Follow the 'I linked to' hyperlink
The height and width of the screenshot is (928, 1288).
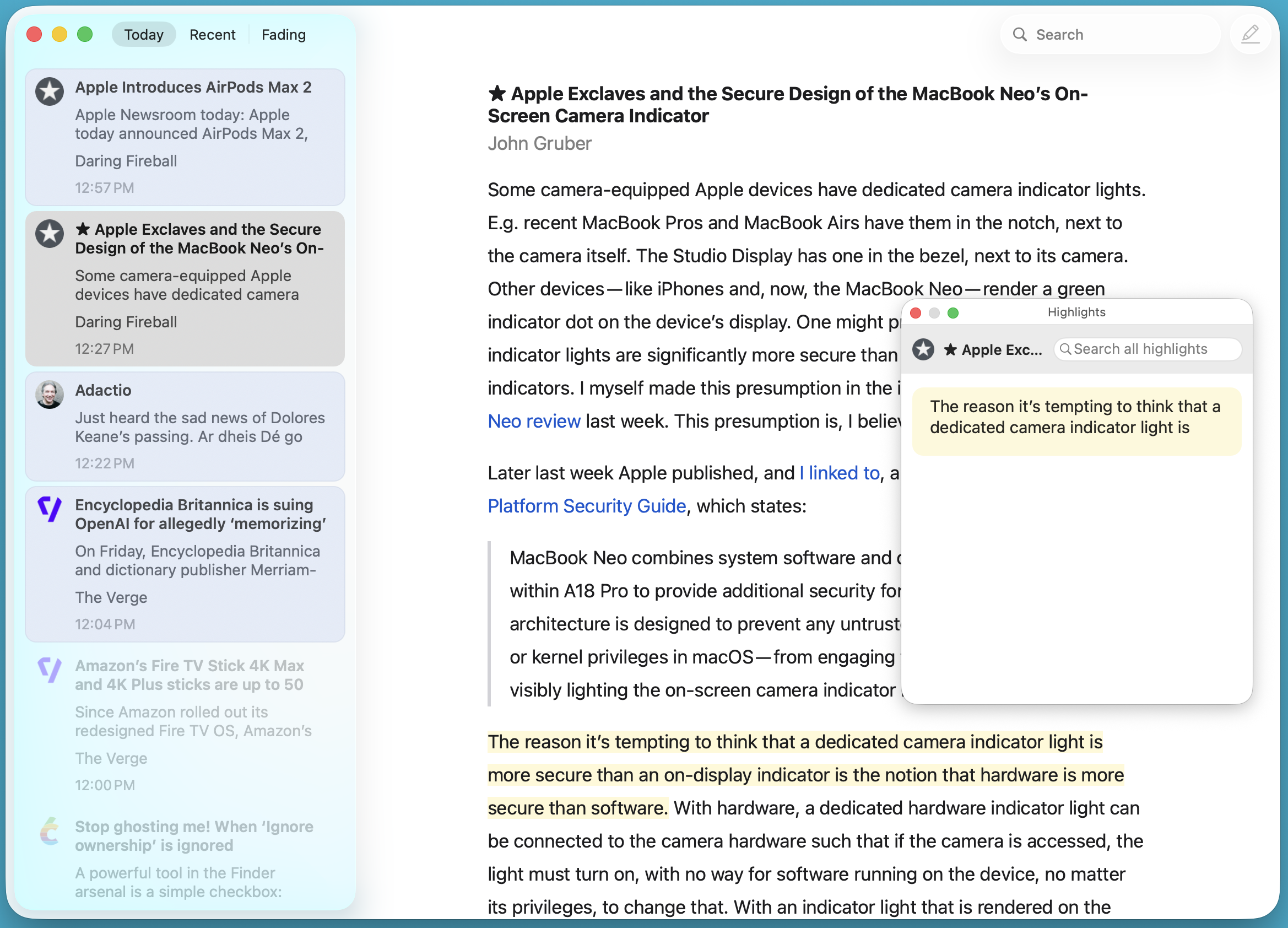tap(840, 473)
